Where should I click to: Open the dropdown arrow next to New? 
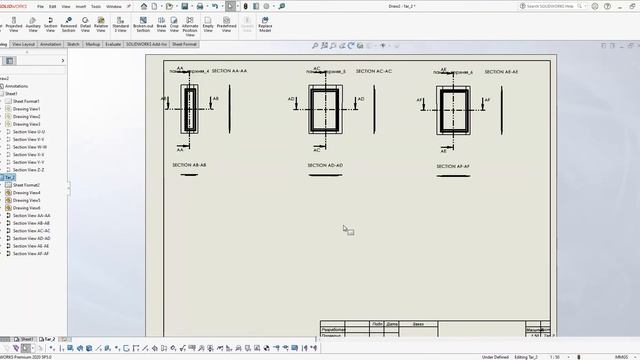point(161,6)
